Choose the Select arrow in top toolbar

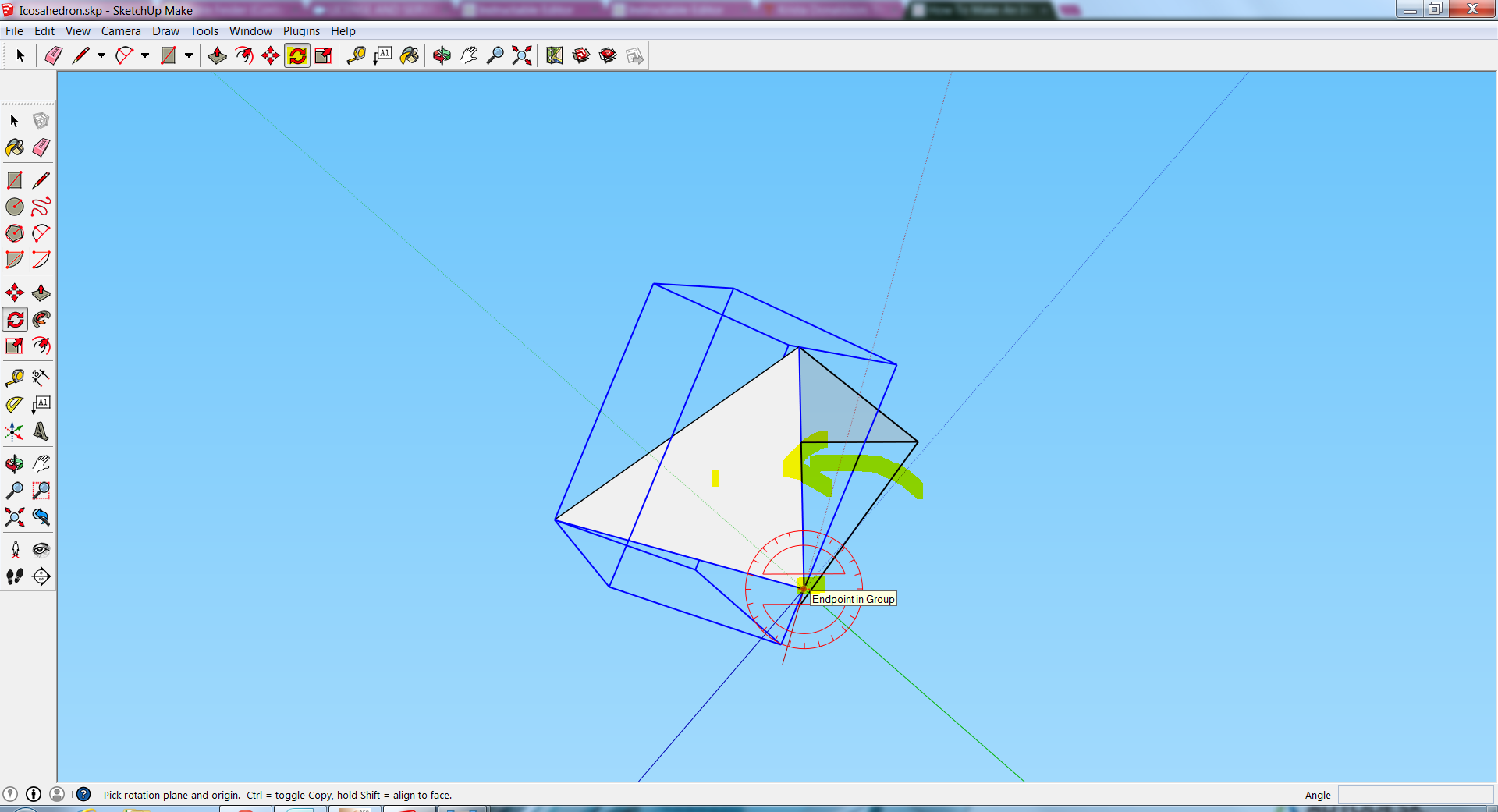[x=21, y=55]
